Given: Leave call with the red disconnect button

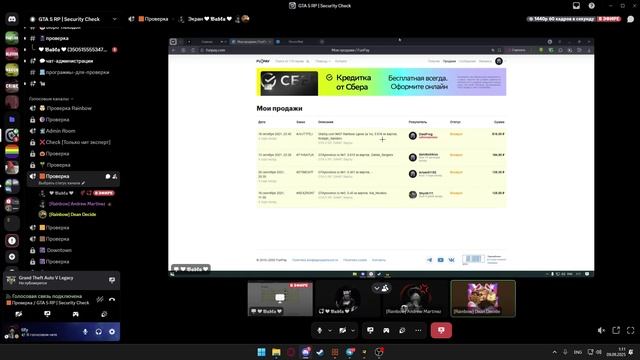Looking at the screenshot, I should pos(441,330).
